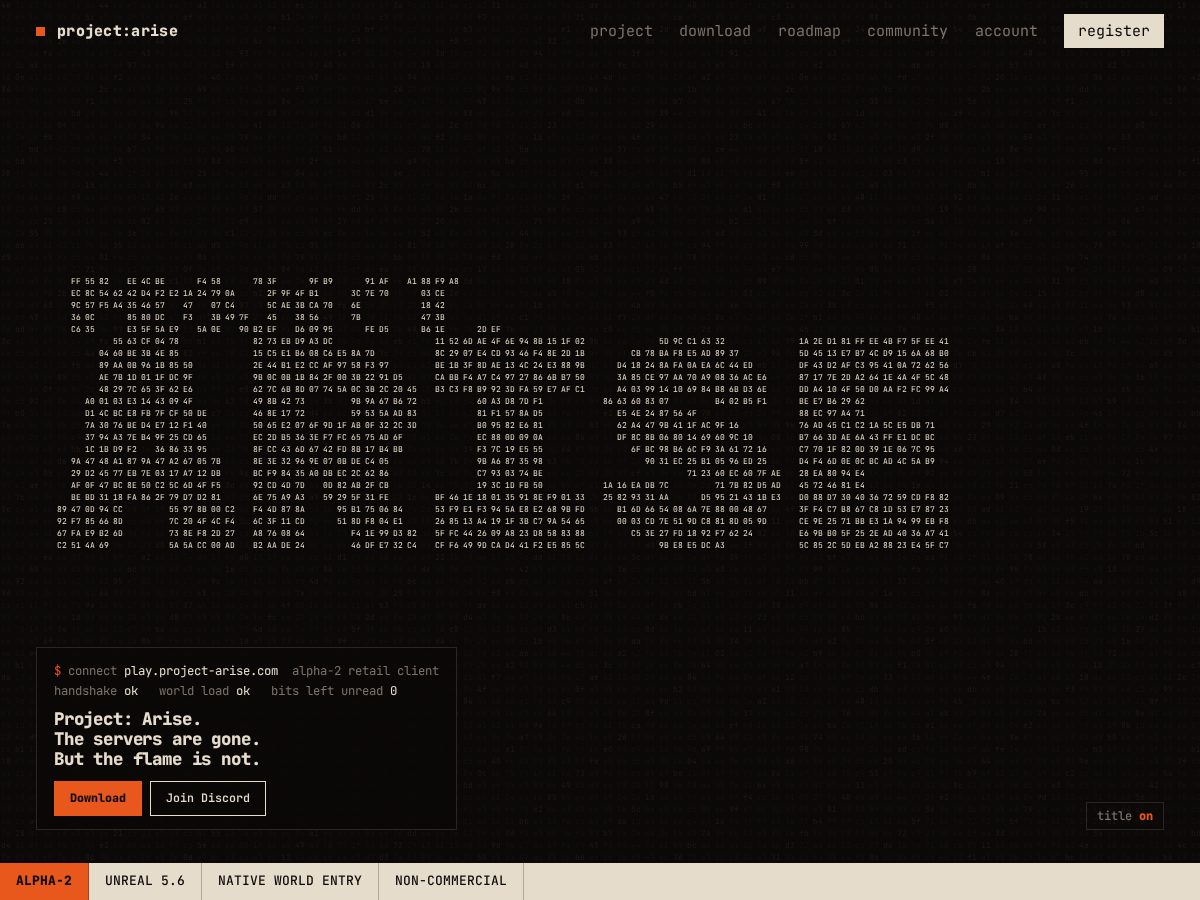
Task: Click the register button
Action: (x=1114, y=31)
